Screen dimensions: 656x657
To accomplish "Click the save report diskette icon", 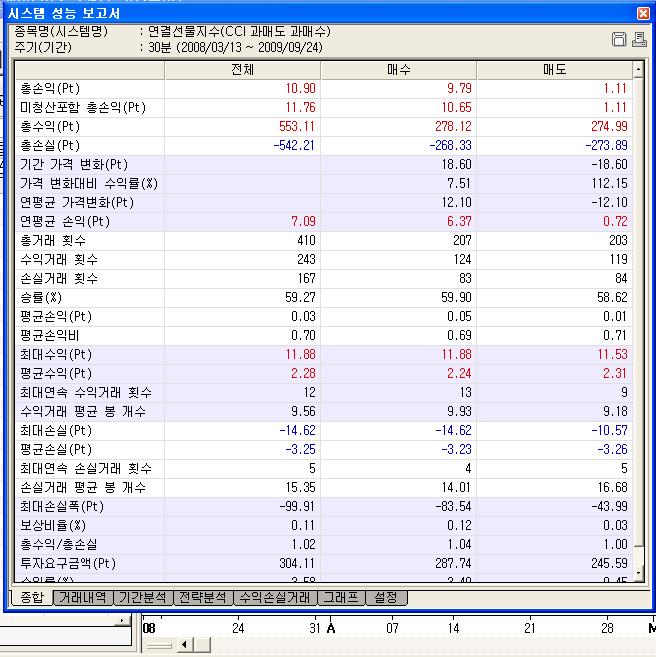I will click(x=619, y=39).
